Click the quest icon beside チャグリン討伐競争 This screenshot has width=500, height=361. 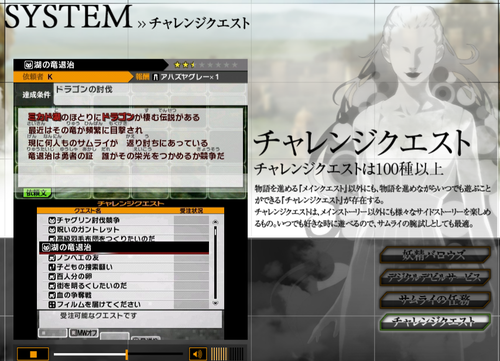[52, 220]
